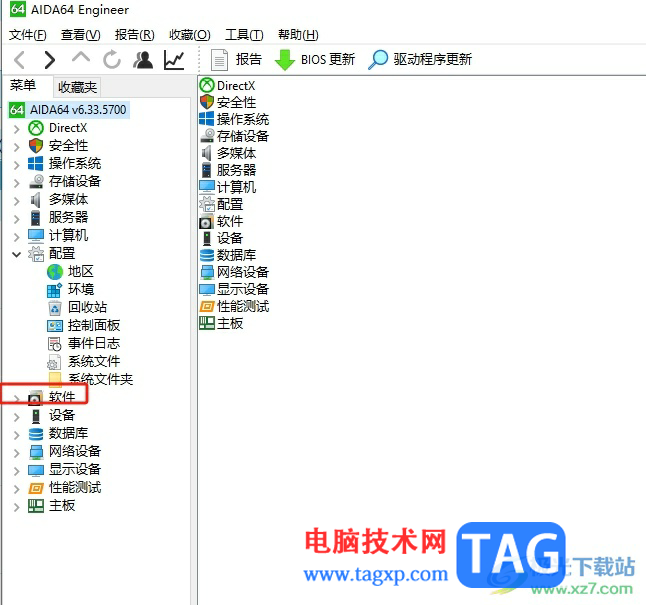
Task: Select 环境 icon in tree
Action: (x=55, y=290)
